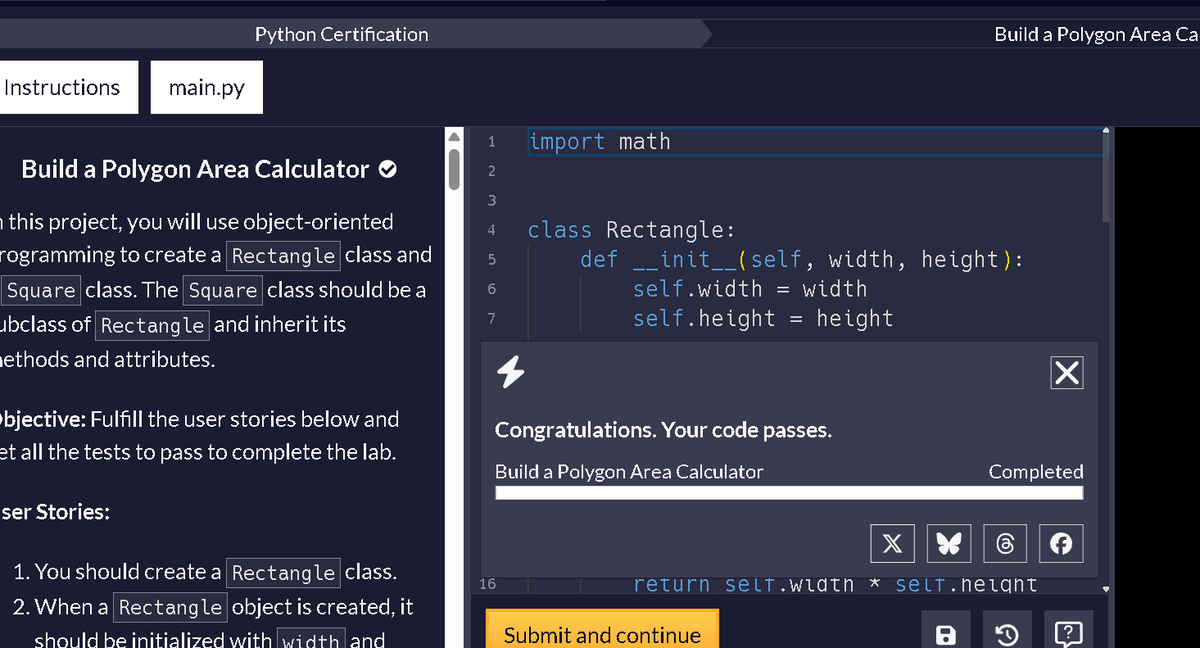Screen dimensions: 1200x648
Task: Open the Python Certification breadcrumb
Action: (x=342, y=34)
